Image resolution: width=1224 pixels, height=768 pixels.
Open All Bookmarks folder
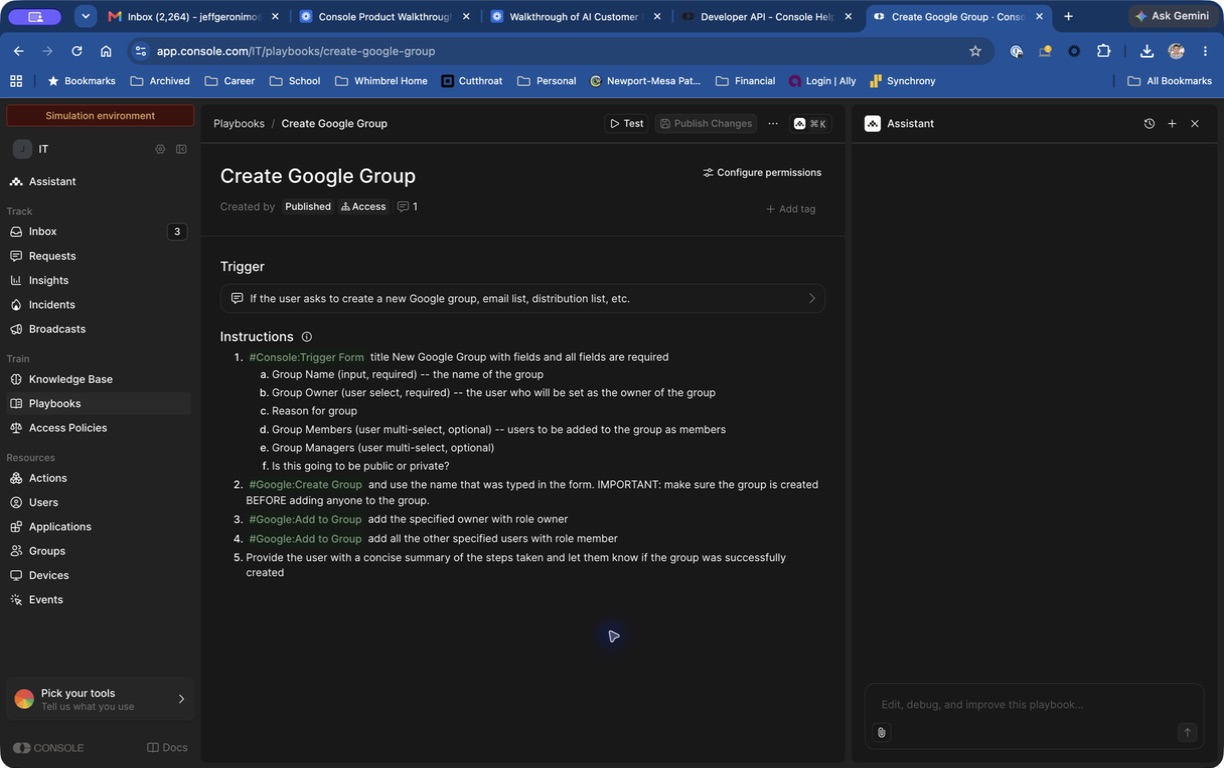click(1169, 81)
